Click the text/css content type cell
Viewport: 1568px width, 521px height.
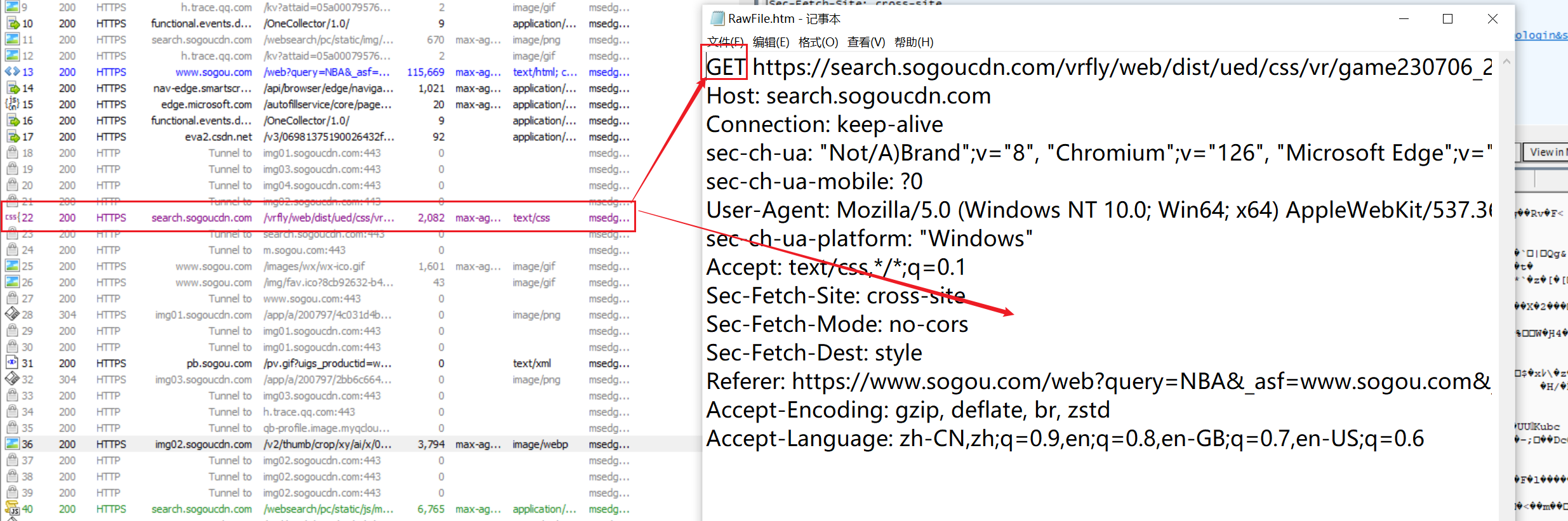click(x=531, y=218)
